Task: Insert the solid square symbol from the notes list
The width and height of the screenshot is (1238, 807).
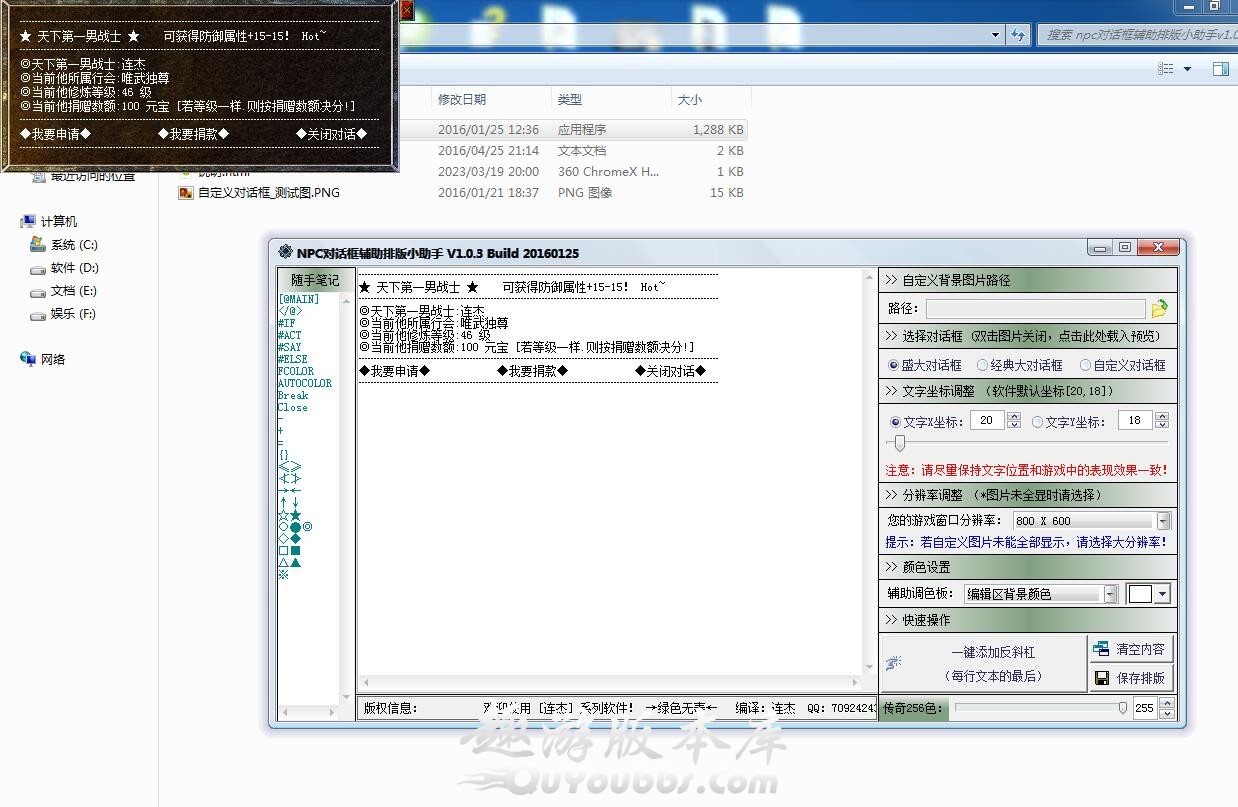Action: pyautogui.click(x=295, y=550)
